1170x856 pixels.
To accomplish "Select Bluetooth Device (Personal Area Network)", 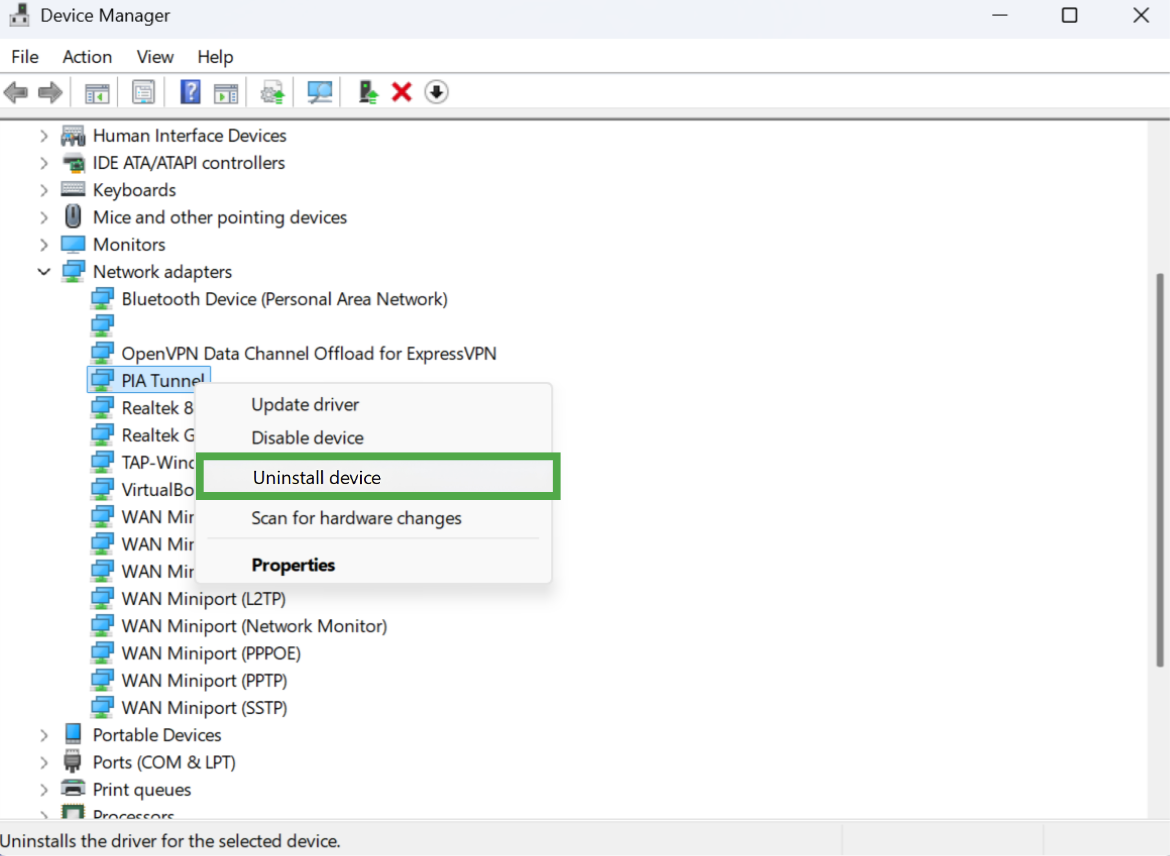I will (284, 299).
